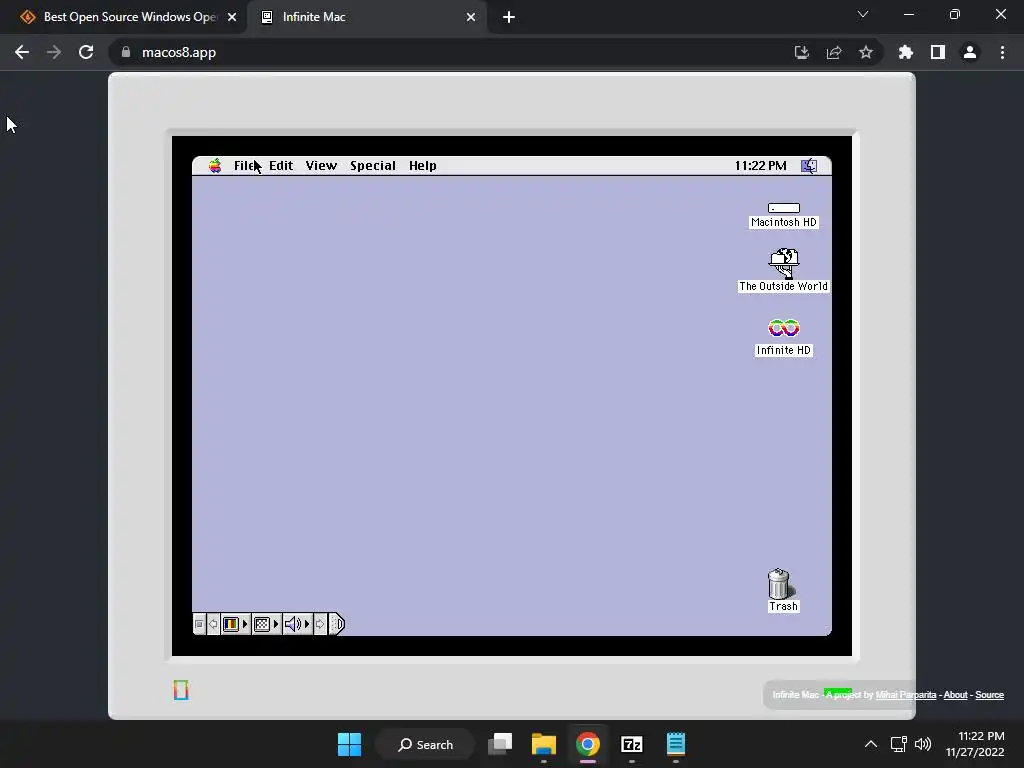This screenshot has width=1024, height=768.
Task: Open the File menu in Finder
Action: coord(245,166)
